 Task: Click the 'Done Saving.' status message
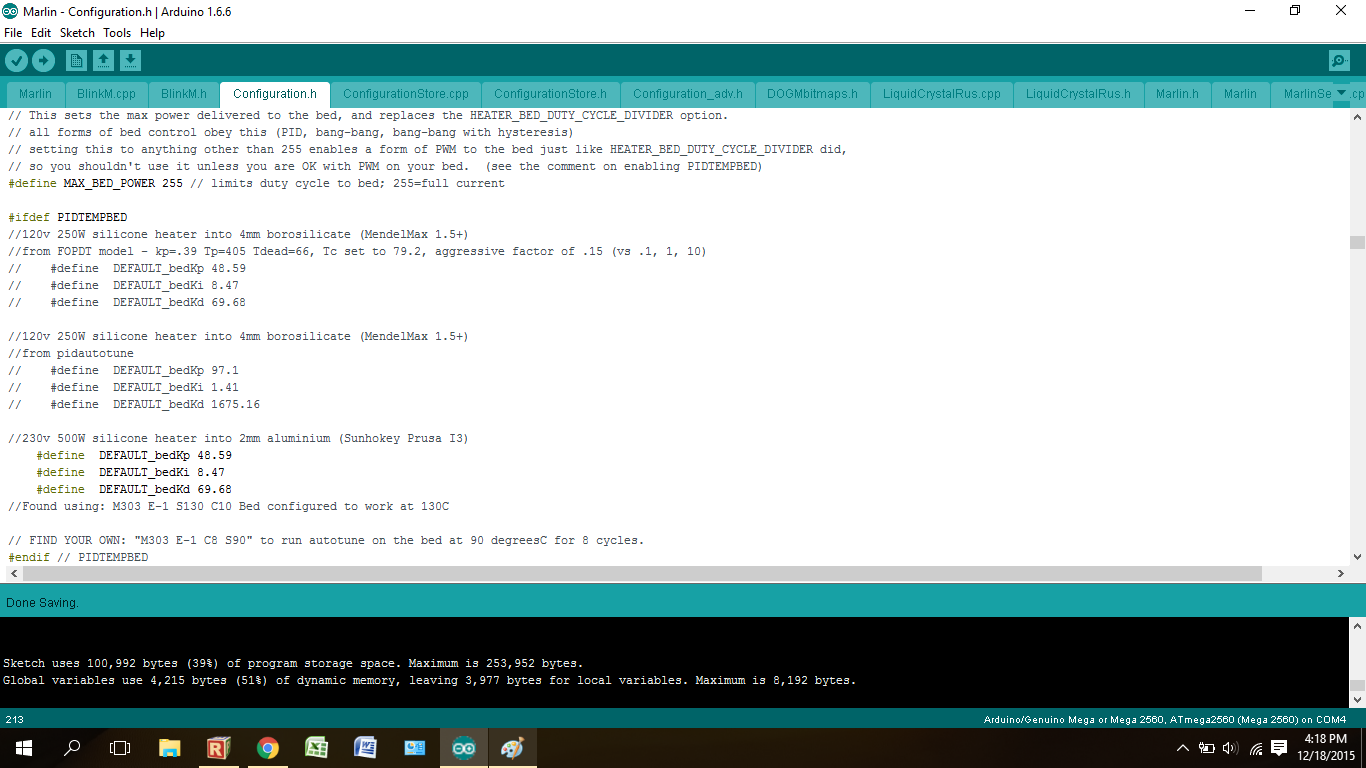42,603
